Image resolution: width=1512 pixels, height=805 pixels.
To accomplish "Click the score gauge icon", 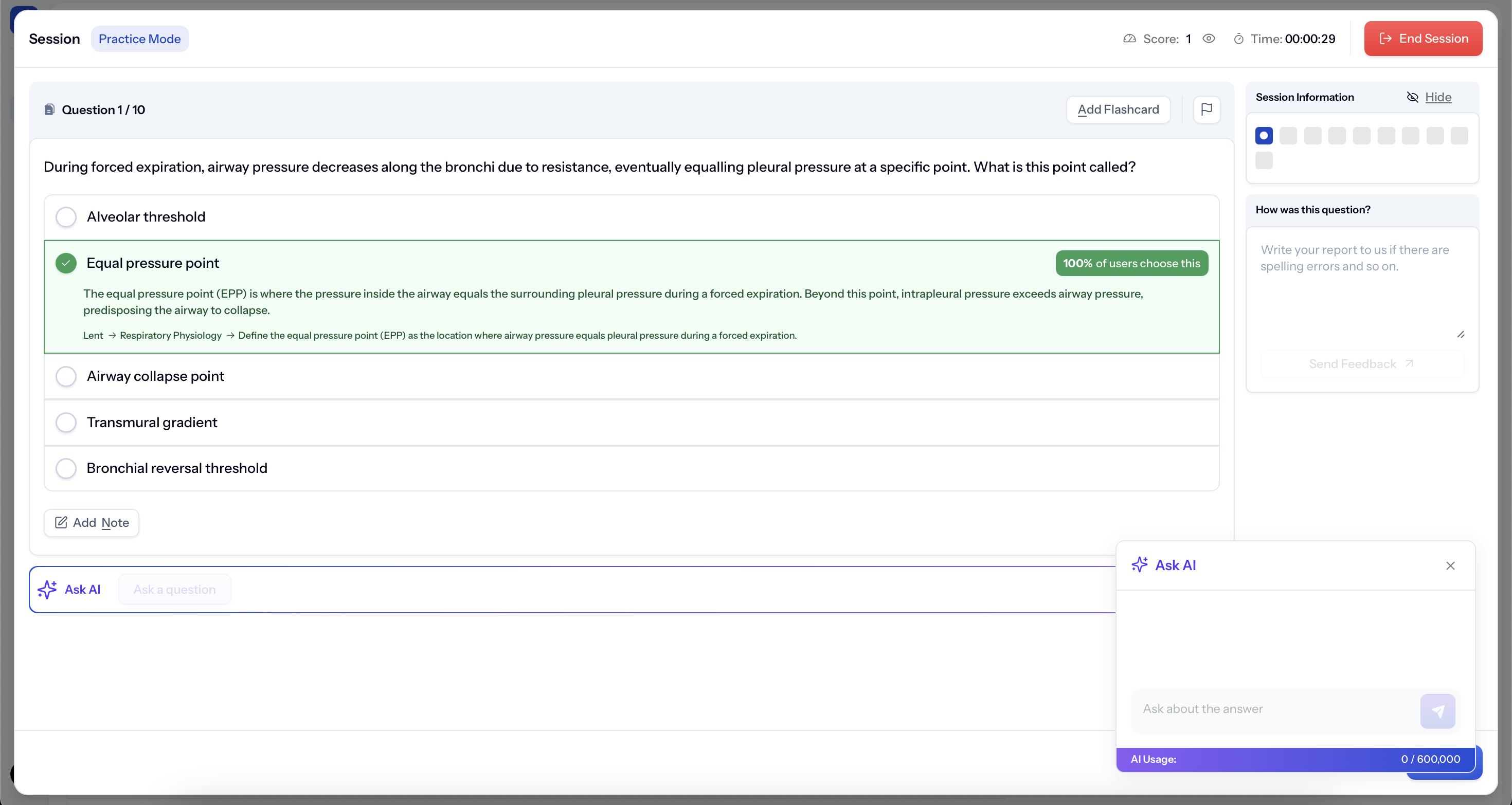I will (1129, 39).
